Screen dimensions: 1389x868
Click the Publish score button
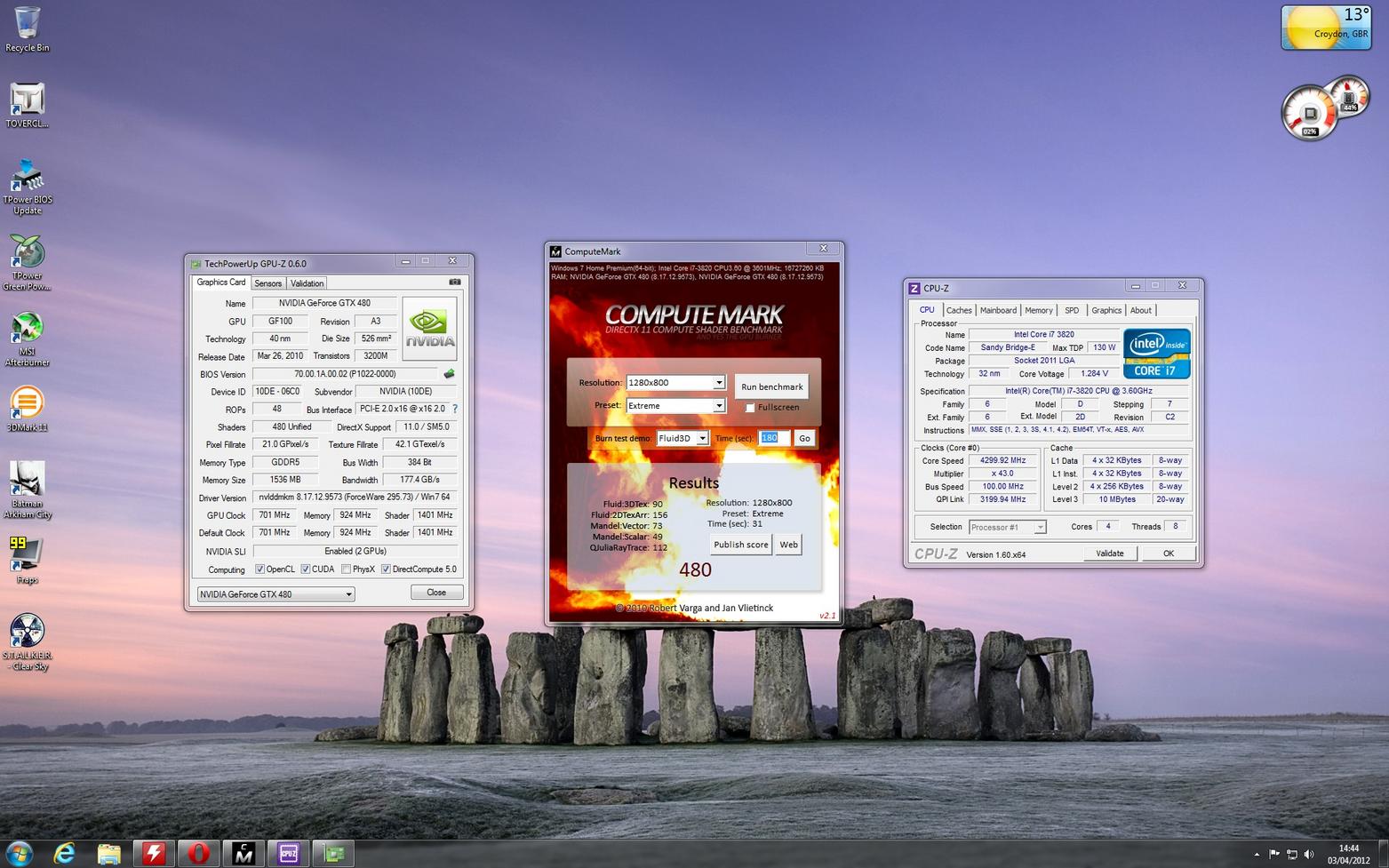tap(741, 545)
